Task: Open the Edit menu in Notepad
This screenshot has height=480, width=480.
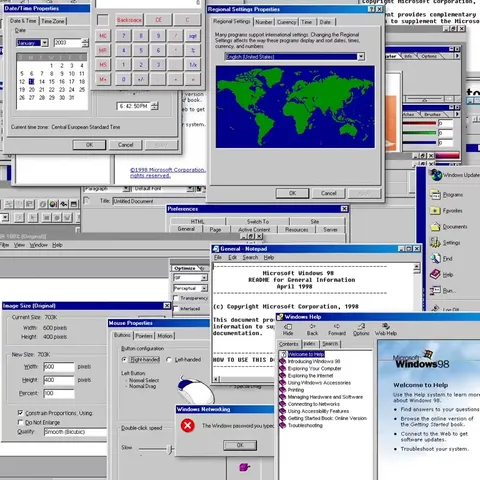Action: (x=232, y=257)
